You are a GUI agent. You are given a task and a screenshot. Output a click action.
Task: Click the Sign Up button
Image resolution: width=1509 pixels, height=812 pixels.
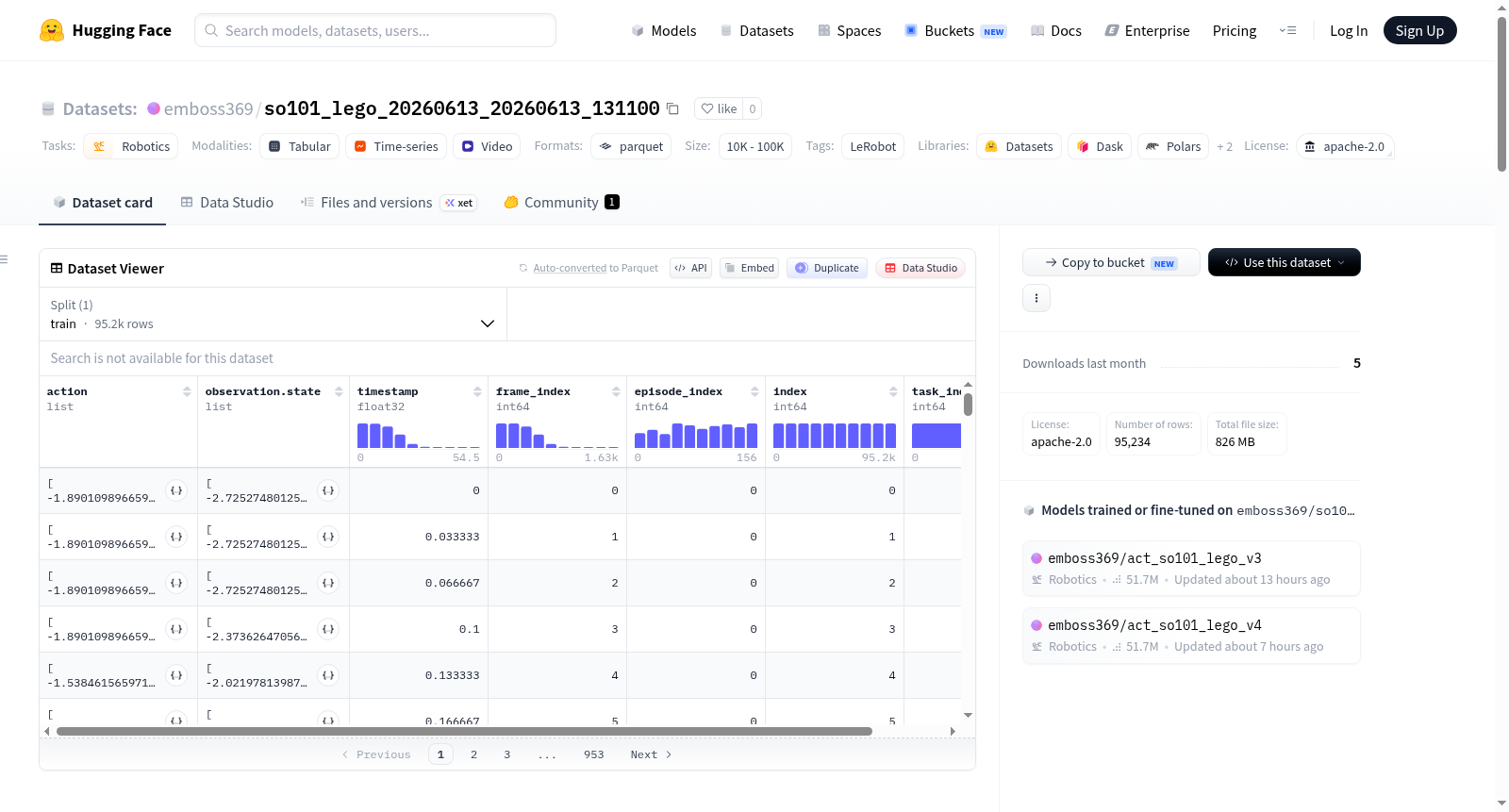[x=1419, y=30]
